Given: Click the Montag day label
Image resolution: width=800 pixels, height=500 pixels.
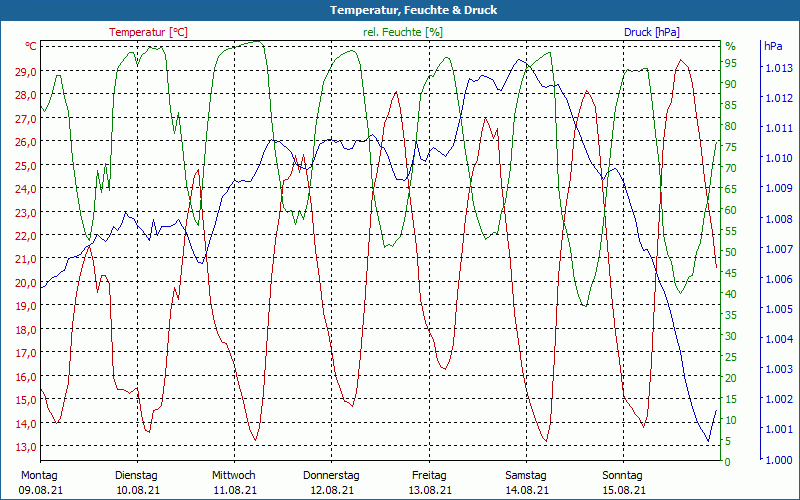Looking at the screenshot, I should pyautogui.click(x=39, y=476).
